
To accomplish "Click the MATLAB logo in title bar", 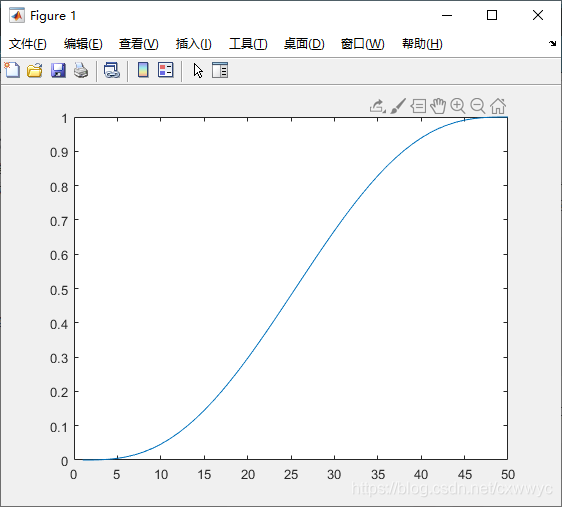I will pos(17,15).
